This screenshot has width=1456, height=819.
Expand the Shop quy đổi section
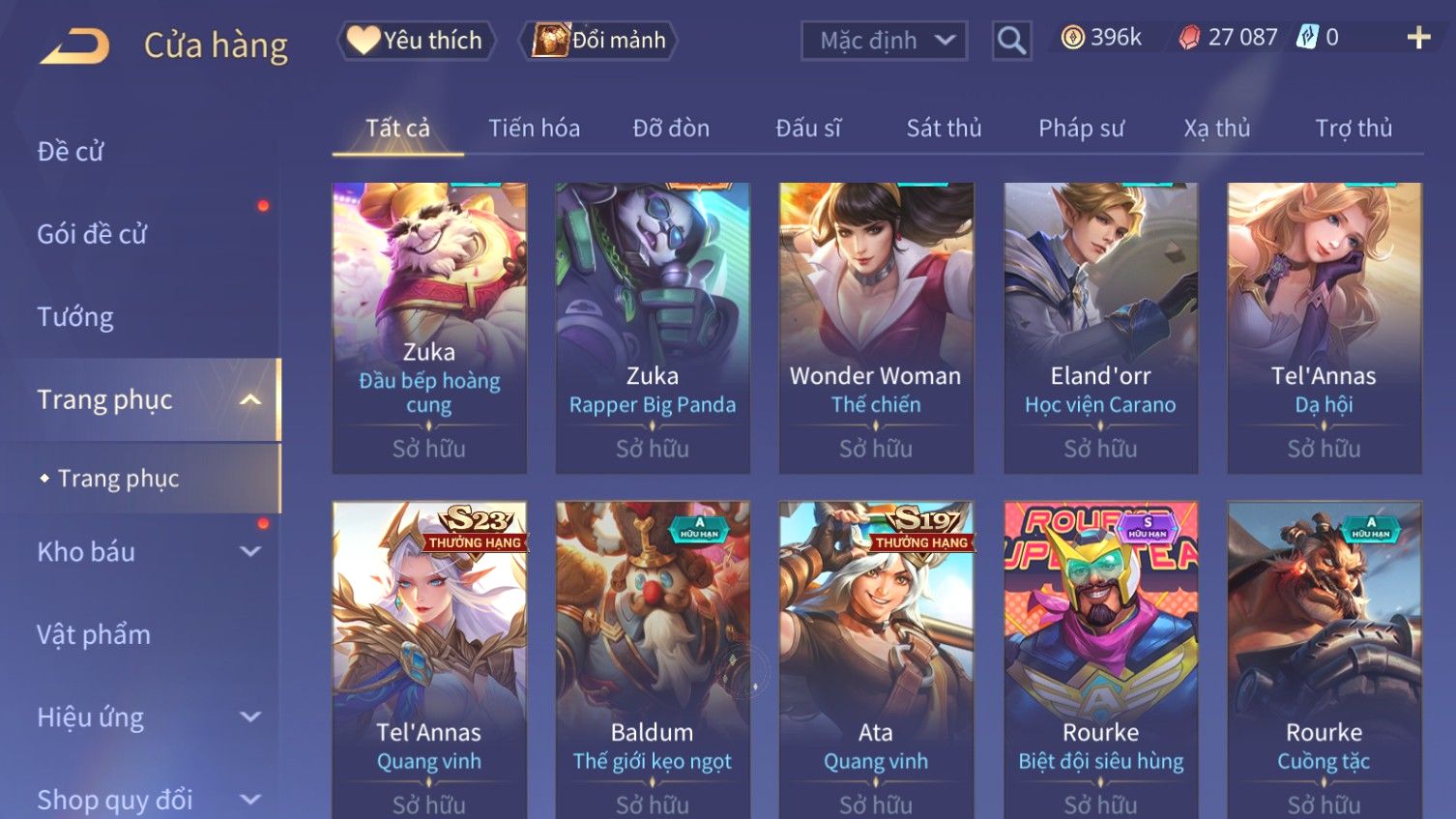point(250,800)
